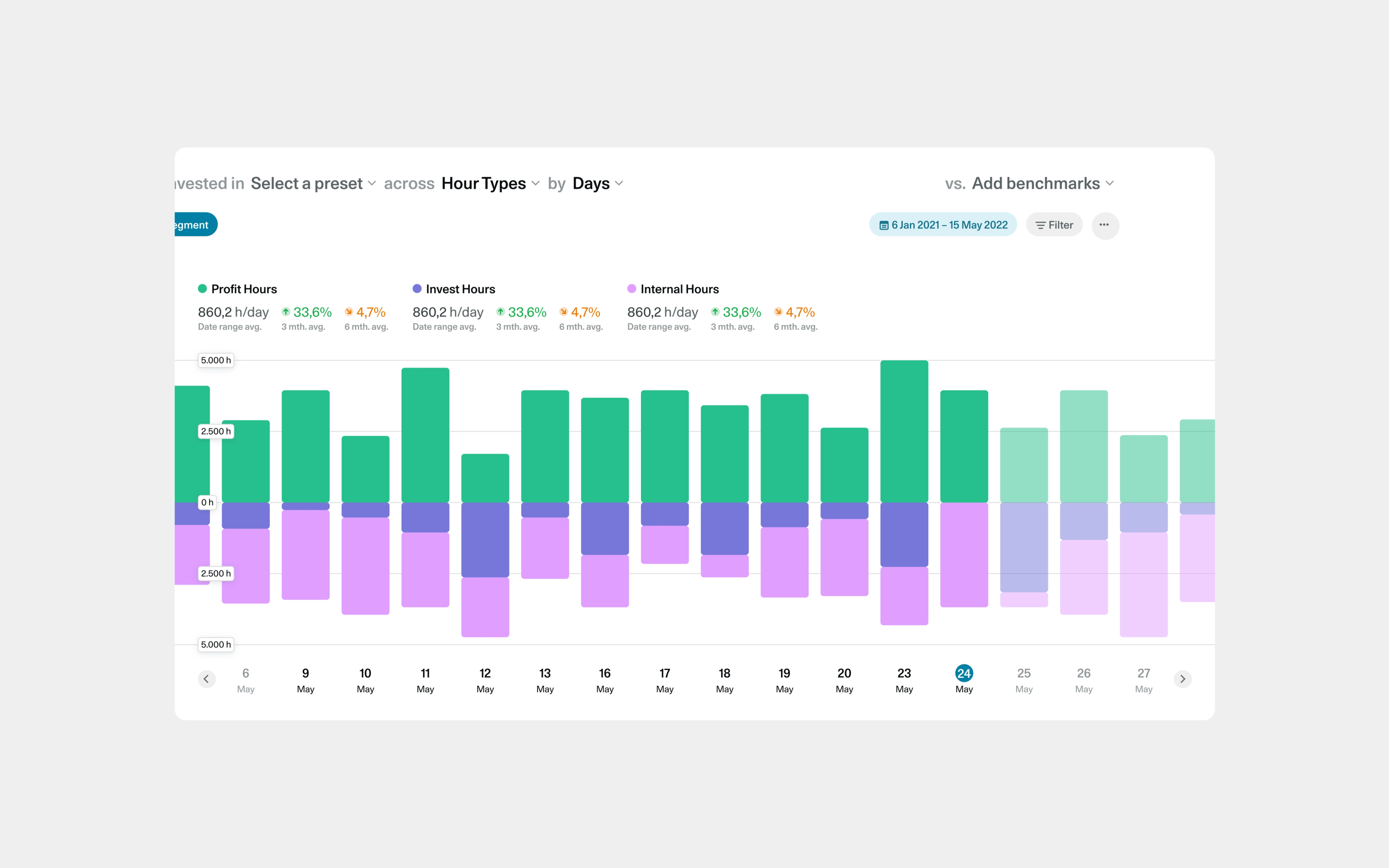Click chevron next to Hour Types
The width and height of the screenshot is (1389, 868).
point(535,184)
